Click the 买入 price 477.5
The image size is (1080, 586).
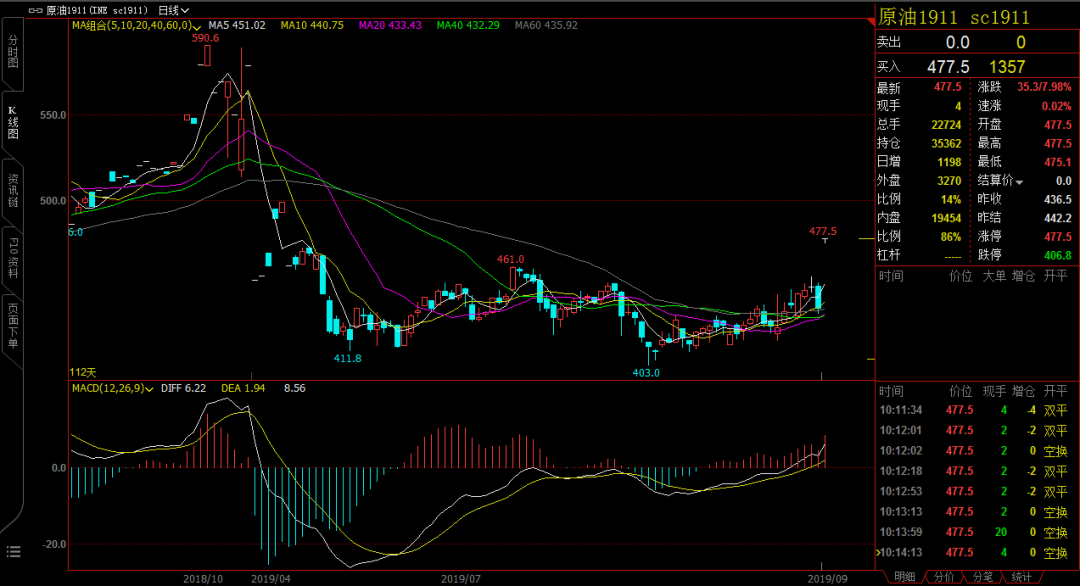[x=948, y=67]
